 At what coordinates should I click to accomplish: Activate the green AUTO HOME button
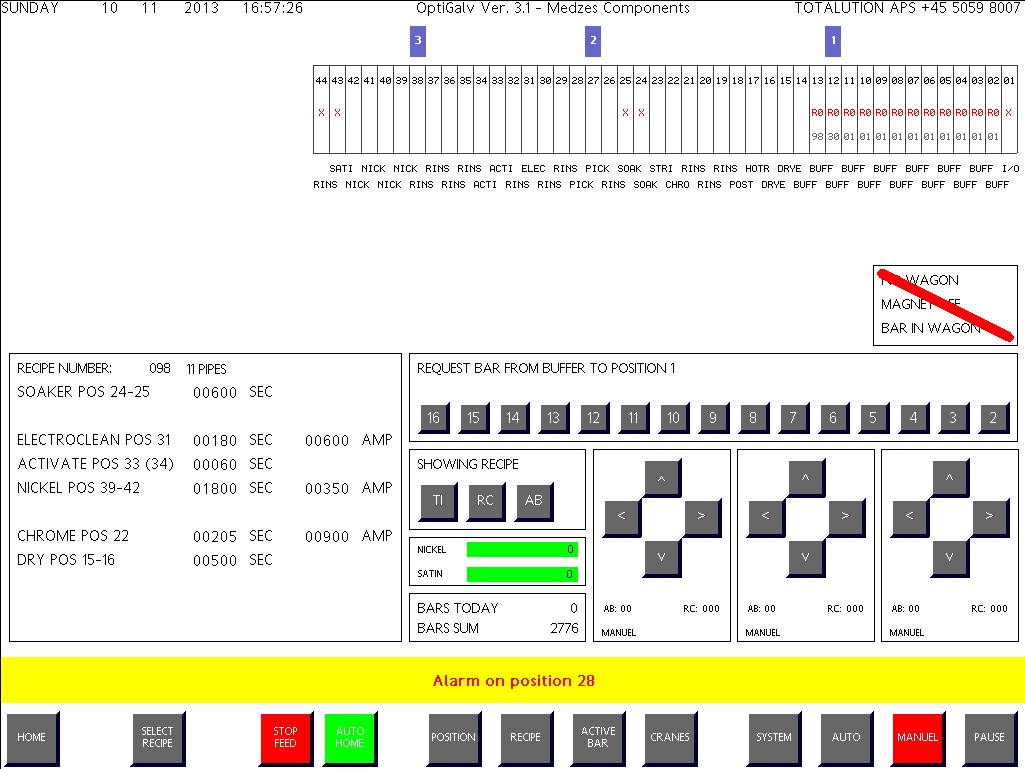pos(350,738)
